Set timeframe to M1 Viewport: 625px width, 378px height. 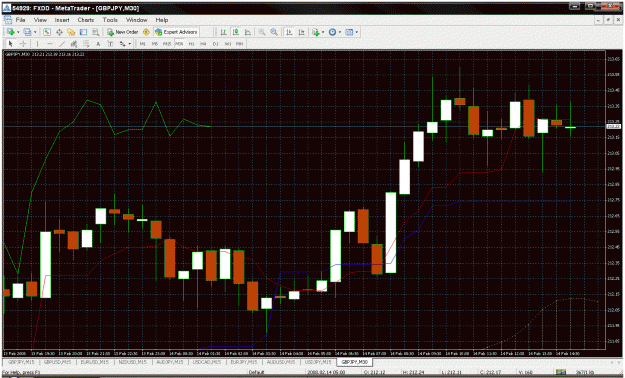pyautogui.click(x=143, y=44)
